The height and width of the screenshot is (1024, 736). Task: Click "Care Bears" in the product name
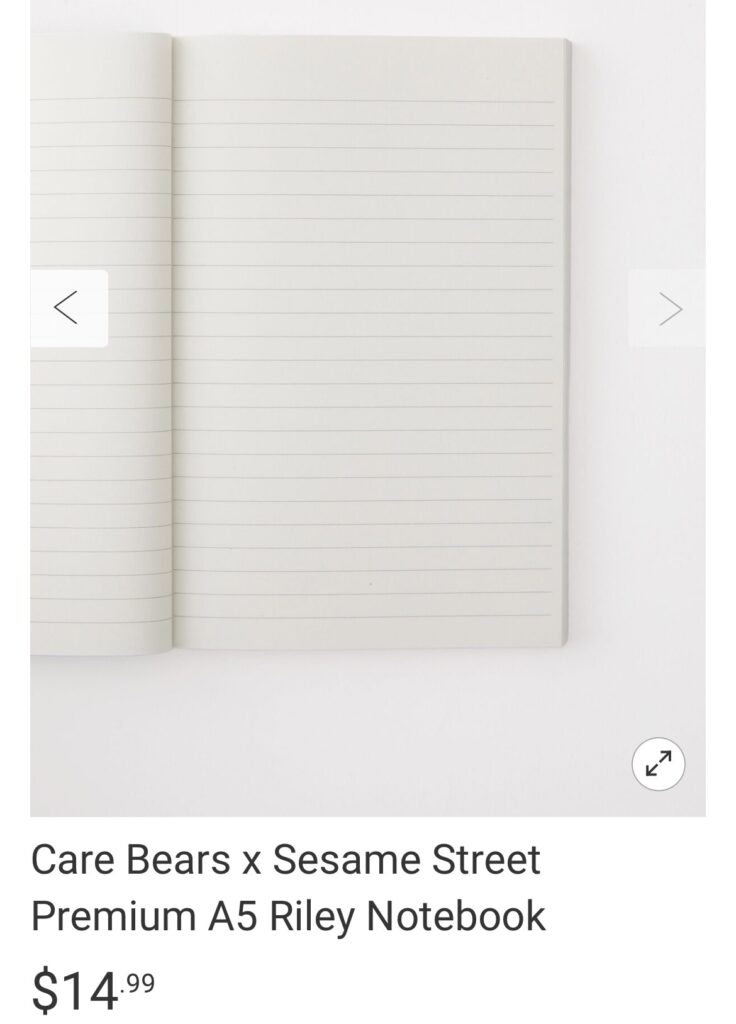130,859
